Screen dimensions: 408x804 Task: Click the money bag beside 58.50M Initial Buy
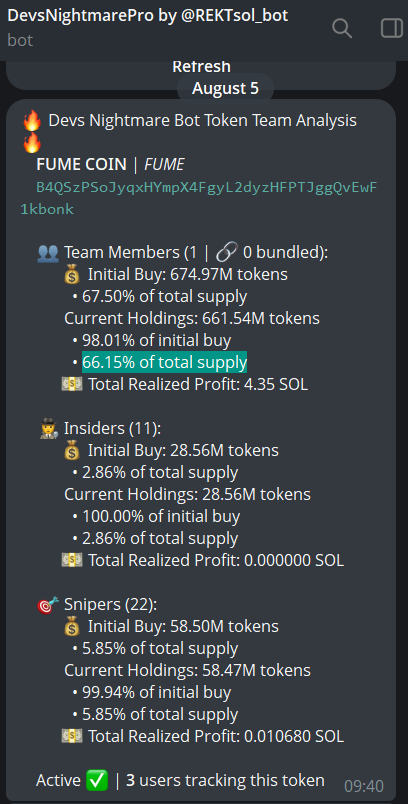(x=72, y=627)
